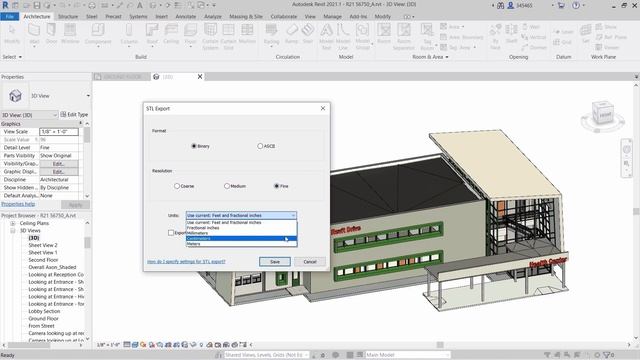Click the Edit Type button
640x360 pixels.
pos(74,115)
